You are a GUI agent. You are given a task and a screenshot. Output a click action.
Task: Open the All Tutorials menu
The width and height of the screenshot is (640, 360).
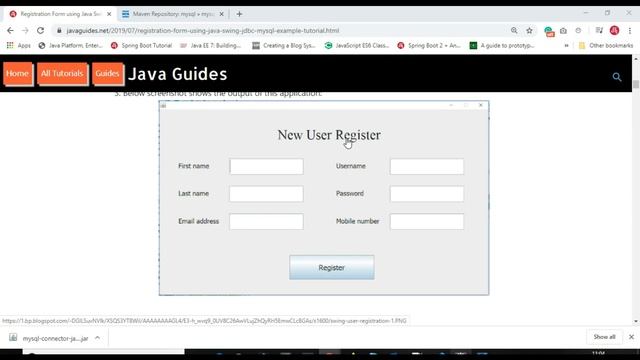tap(62, 74)
